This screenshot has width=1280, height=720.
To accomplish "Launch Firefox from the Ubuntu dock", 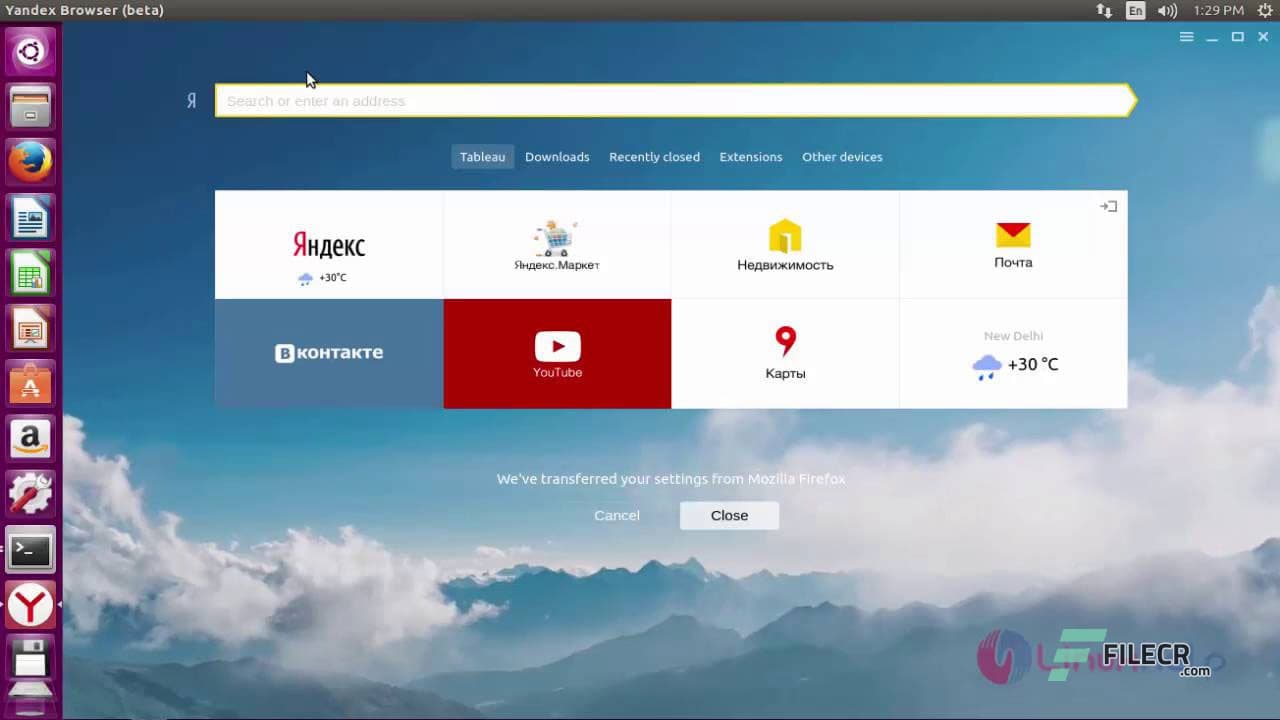I will coord(30,160).
